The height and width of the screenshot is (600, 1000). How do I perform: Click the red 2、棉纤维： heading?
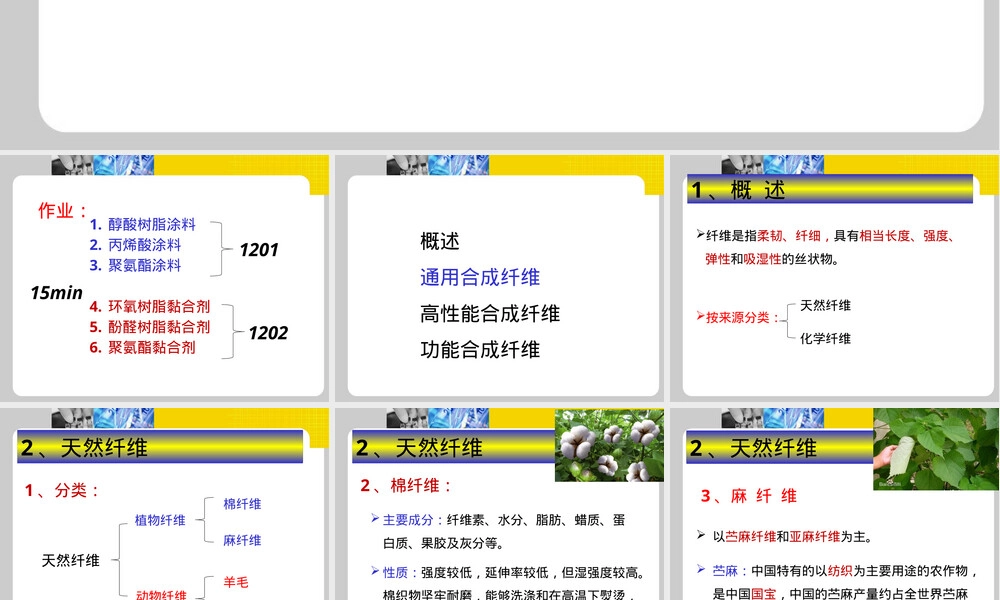click(x=407, y=486)
